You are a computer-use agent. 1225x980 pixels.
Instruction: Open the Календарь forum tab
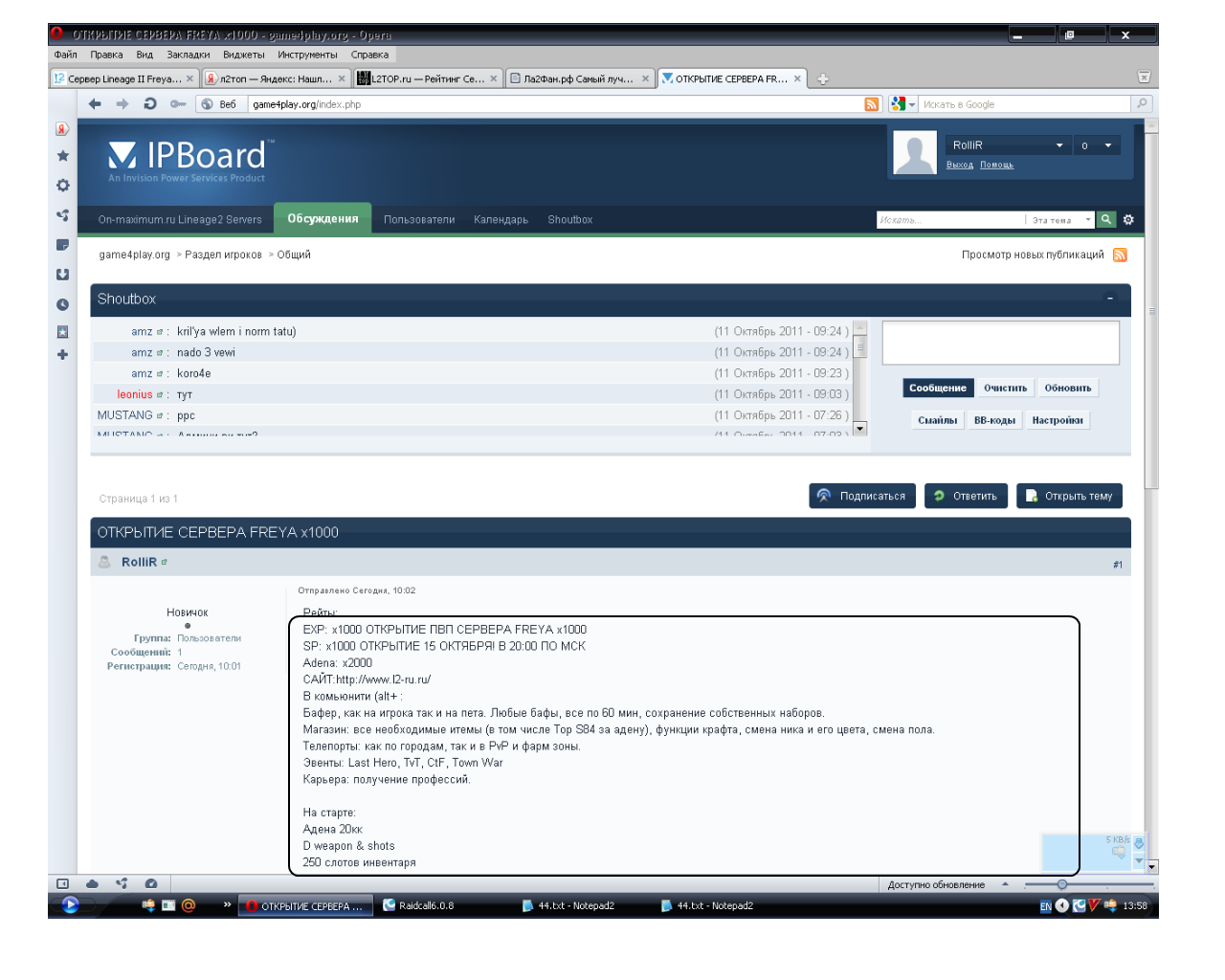(501, 220)
